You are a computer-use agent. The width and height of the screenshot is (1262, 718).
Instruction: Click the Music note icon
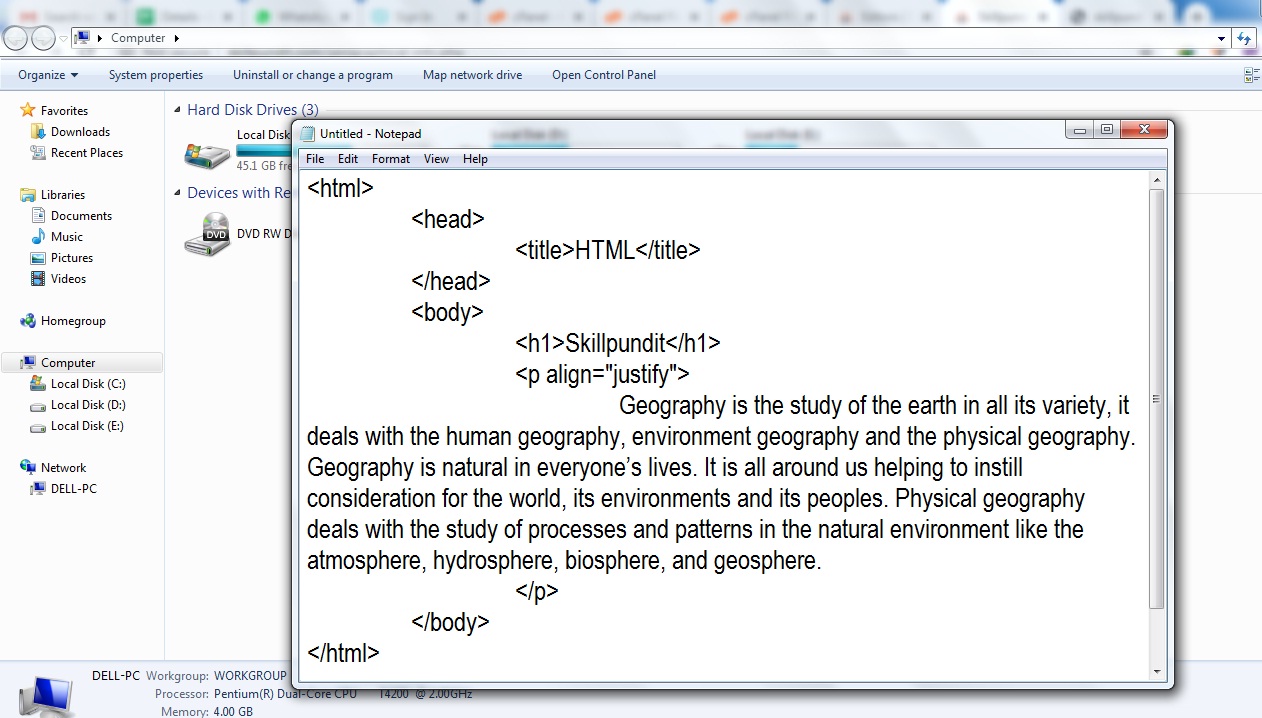(38, 236)
